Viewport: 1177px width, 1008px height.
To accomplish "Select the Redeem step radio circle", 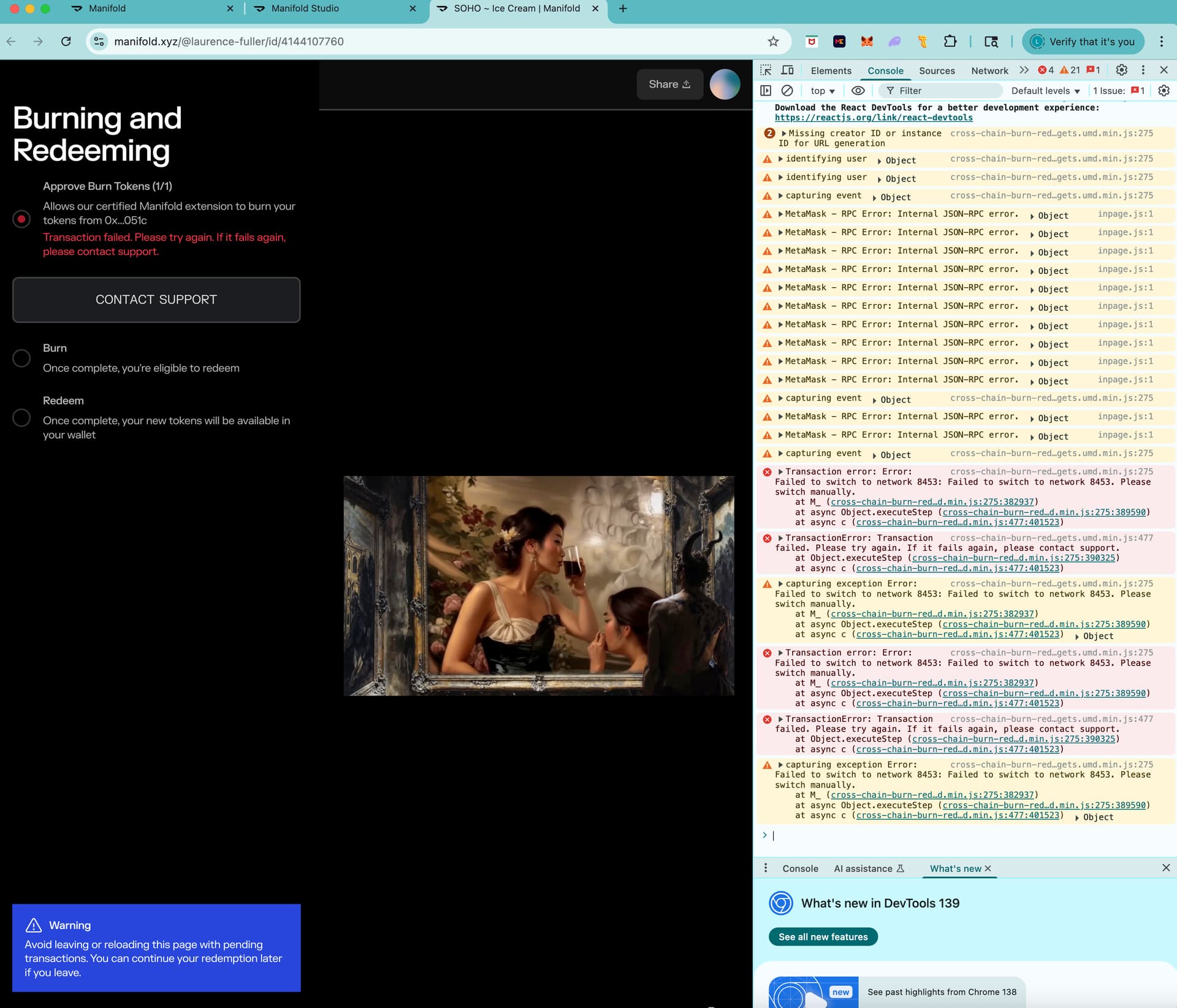I will [x=21, y=418].
